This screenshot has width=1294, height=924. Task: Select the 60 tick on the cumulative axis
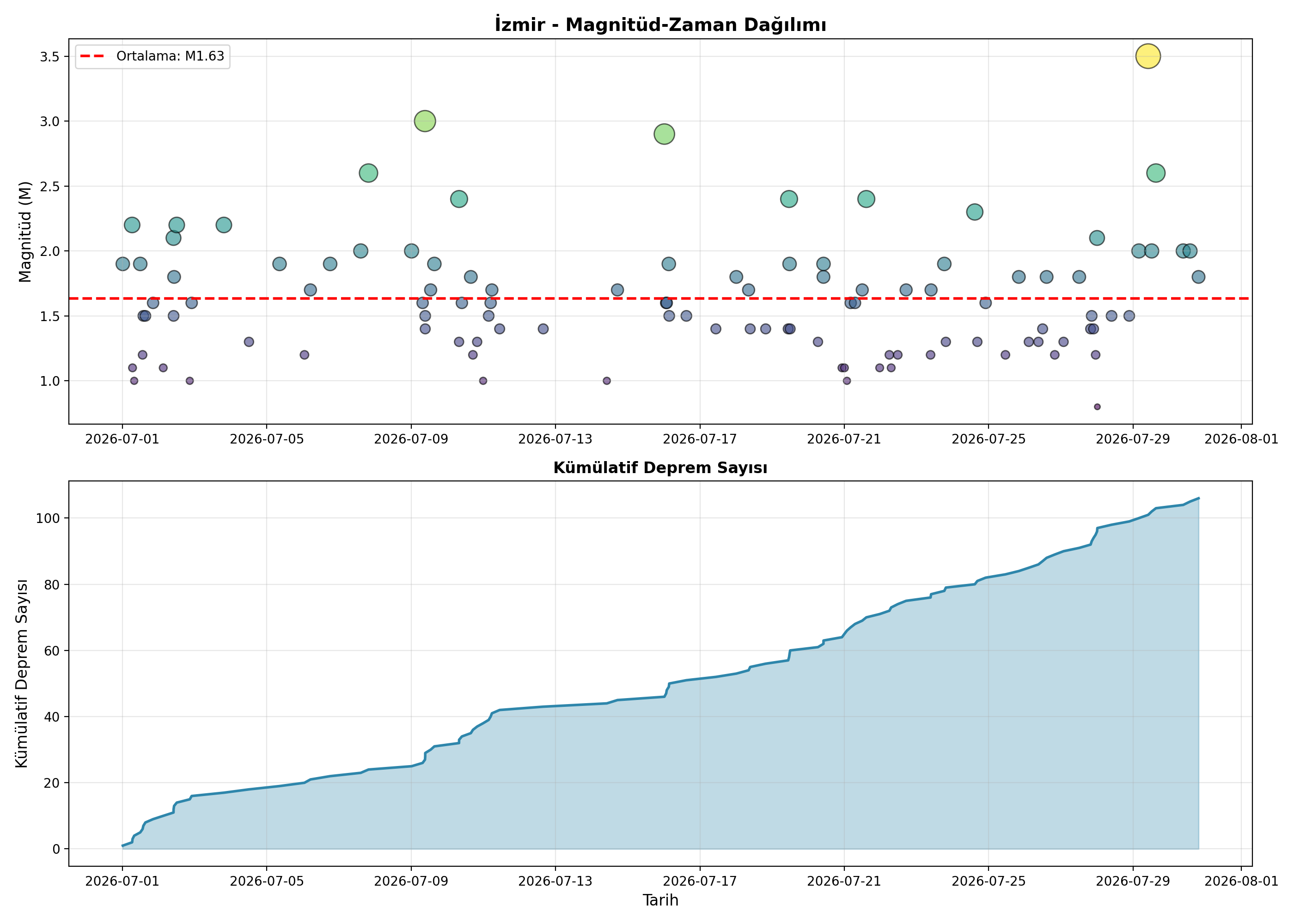pyautogui.click(x=52, y=650)
